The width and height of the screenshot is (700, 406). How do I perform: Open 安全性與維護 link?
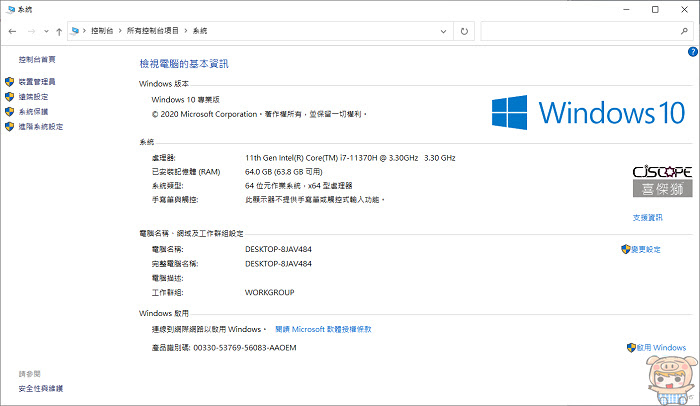point(41,389)
